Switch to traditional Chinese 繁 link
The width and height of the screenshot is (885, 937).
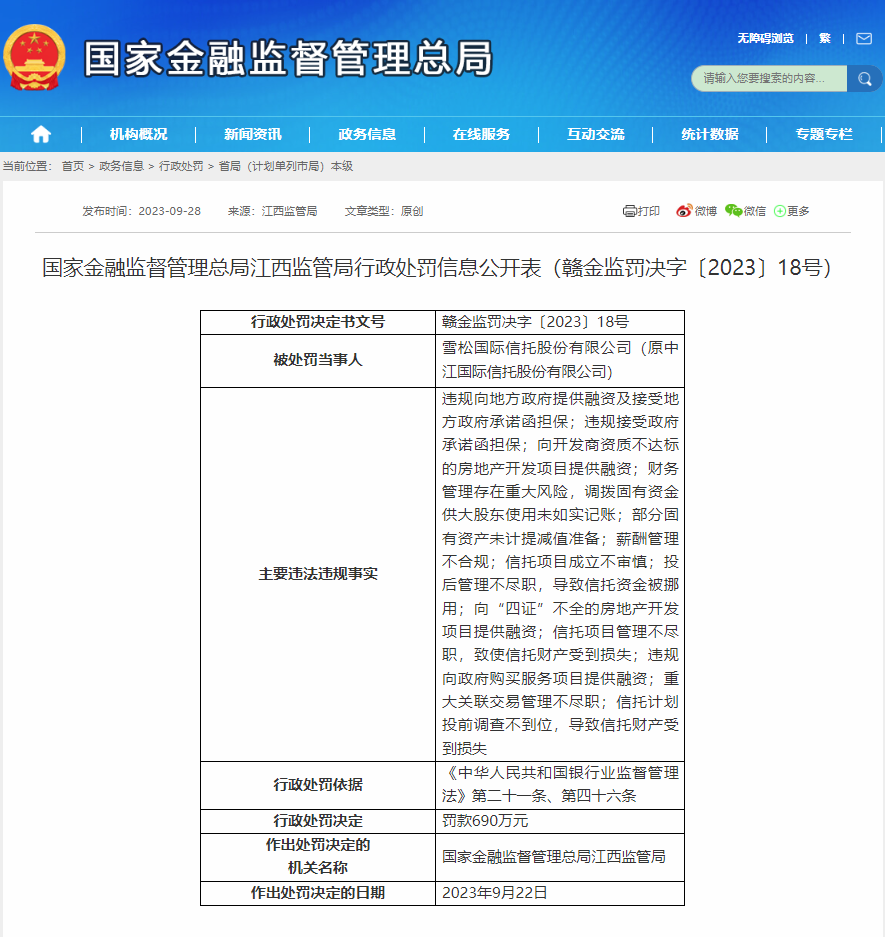(x=825, y=38)
